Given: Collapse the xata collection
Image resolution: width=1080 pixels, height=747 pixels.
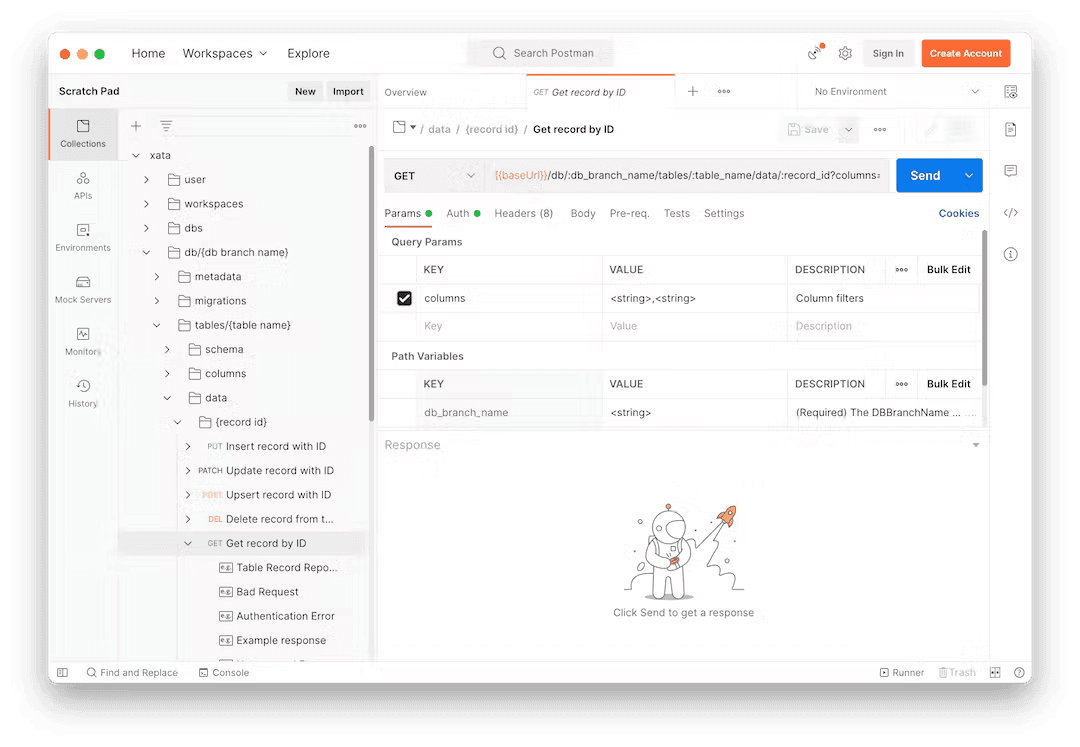Looking at the screenshot, I should [x=136, y=156].
